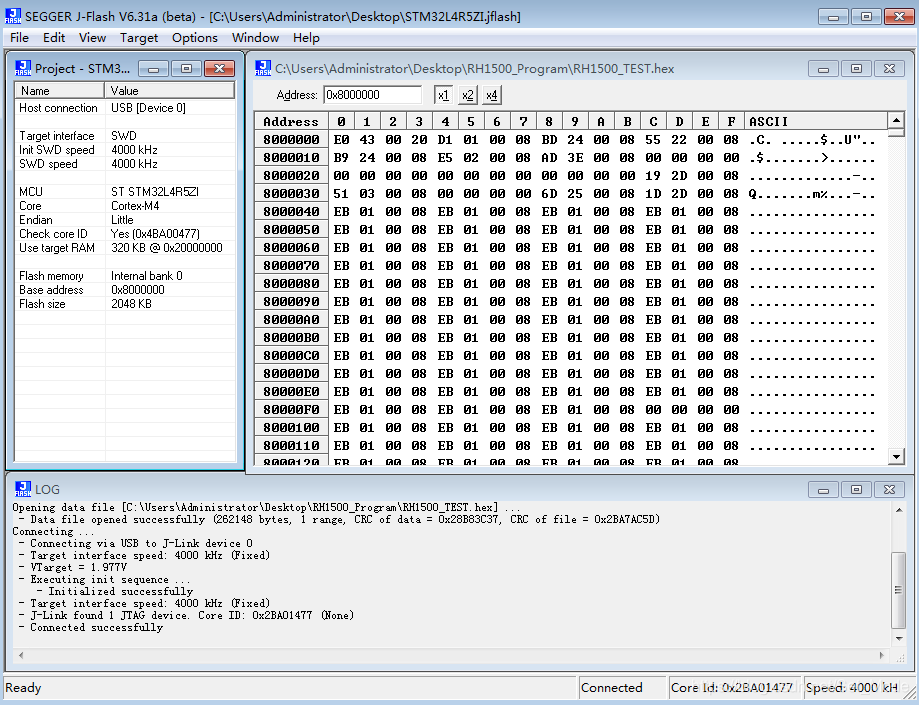Select the MCU value ST STM32L4R5ZI
Viewport: 919px width, 705px height.
pyautogui.click(x=155, y=192)
